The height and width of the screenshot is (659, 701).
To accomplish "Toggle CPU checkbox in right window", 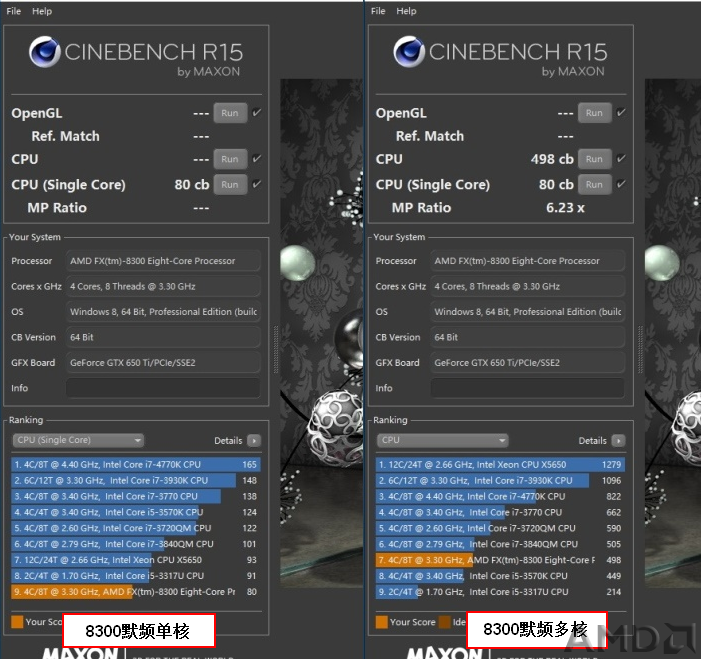I will coord(621,158).
